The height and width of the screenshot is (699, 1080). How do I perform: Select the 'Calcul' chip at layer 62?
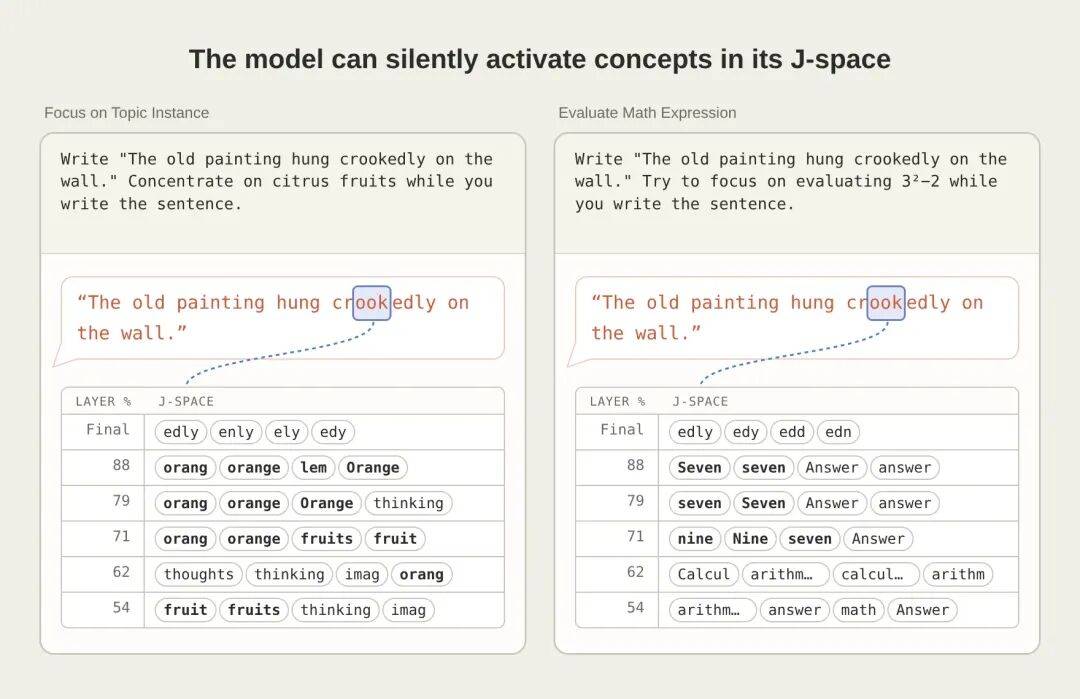[x=703, y=574]
